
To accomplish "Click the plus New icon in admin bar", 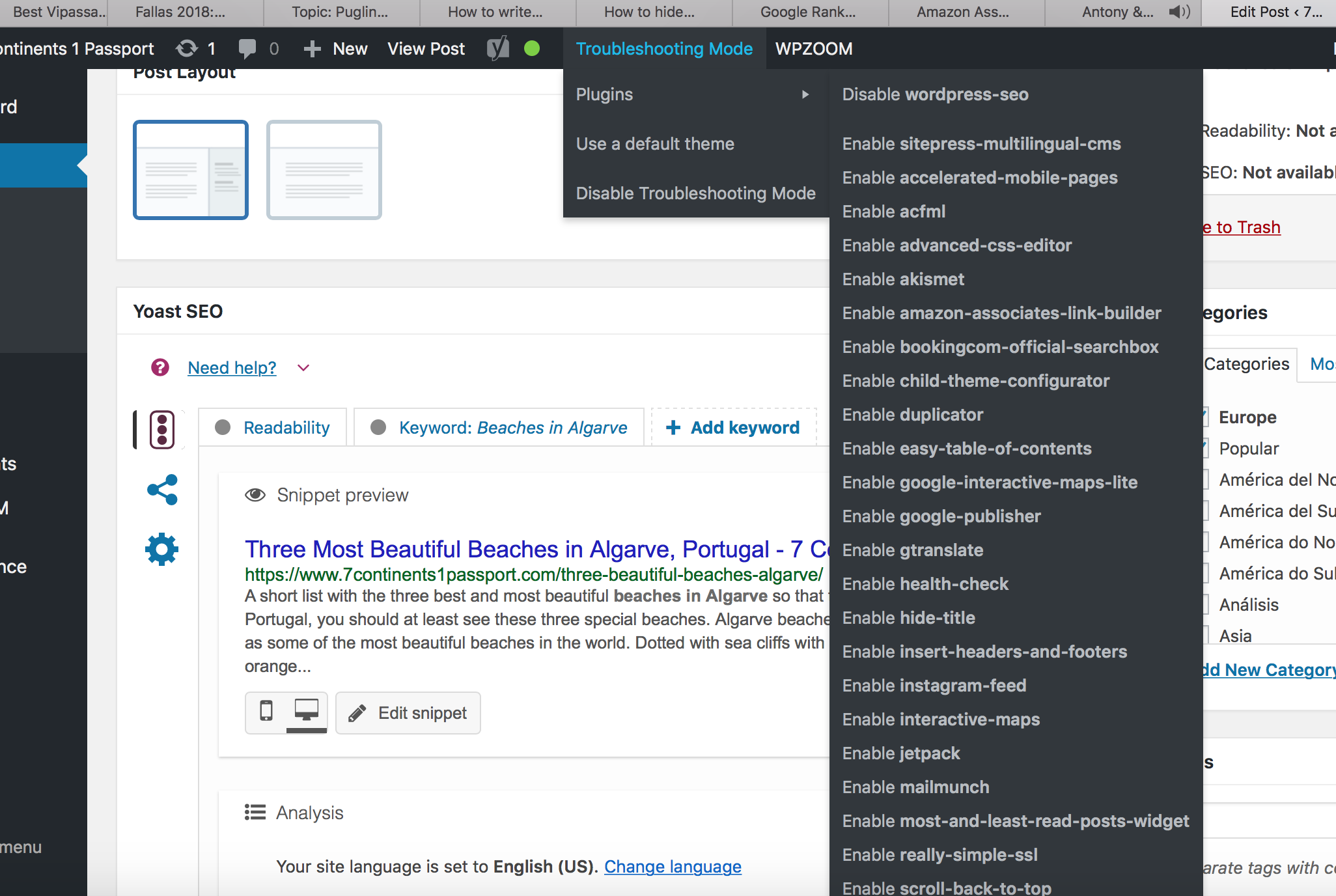I will (313, 49).
